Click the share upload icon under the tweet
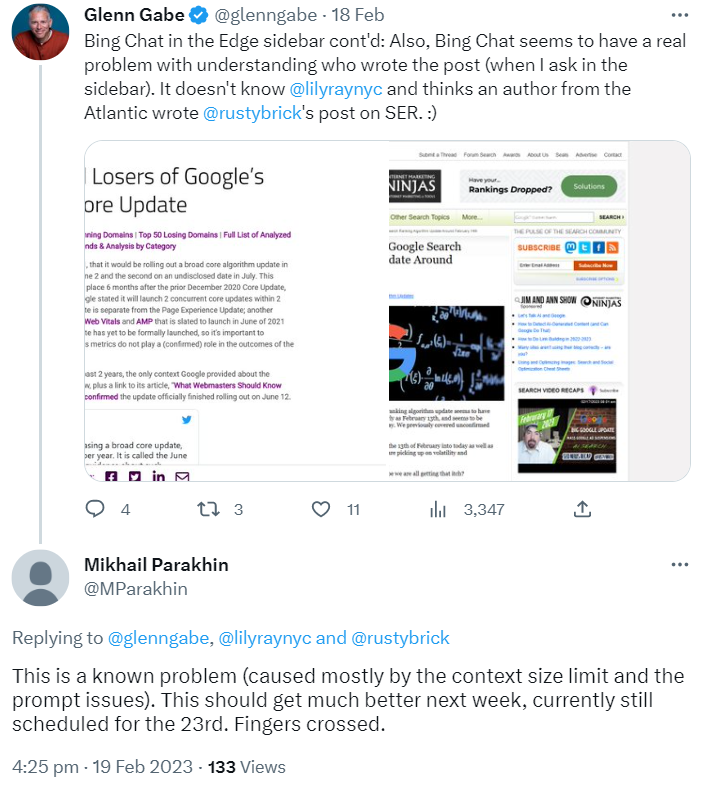707x793 pixels. [x=551, y=509]
